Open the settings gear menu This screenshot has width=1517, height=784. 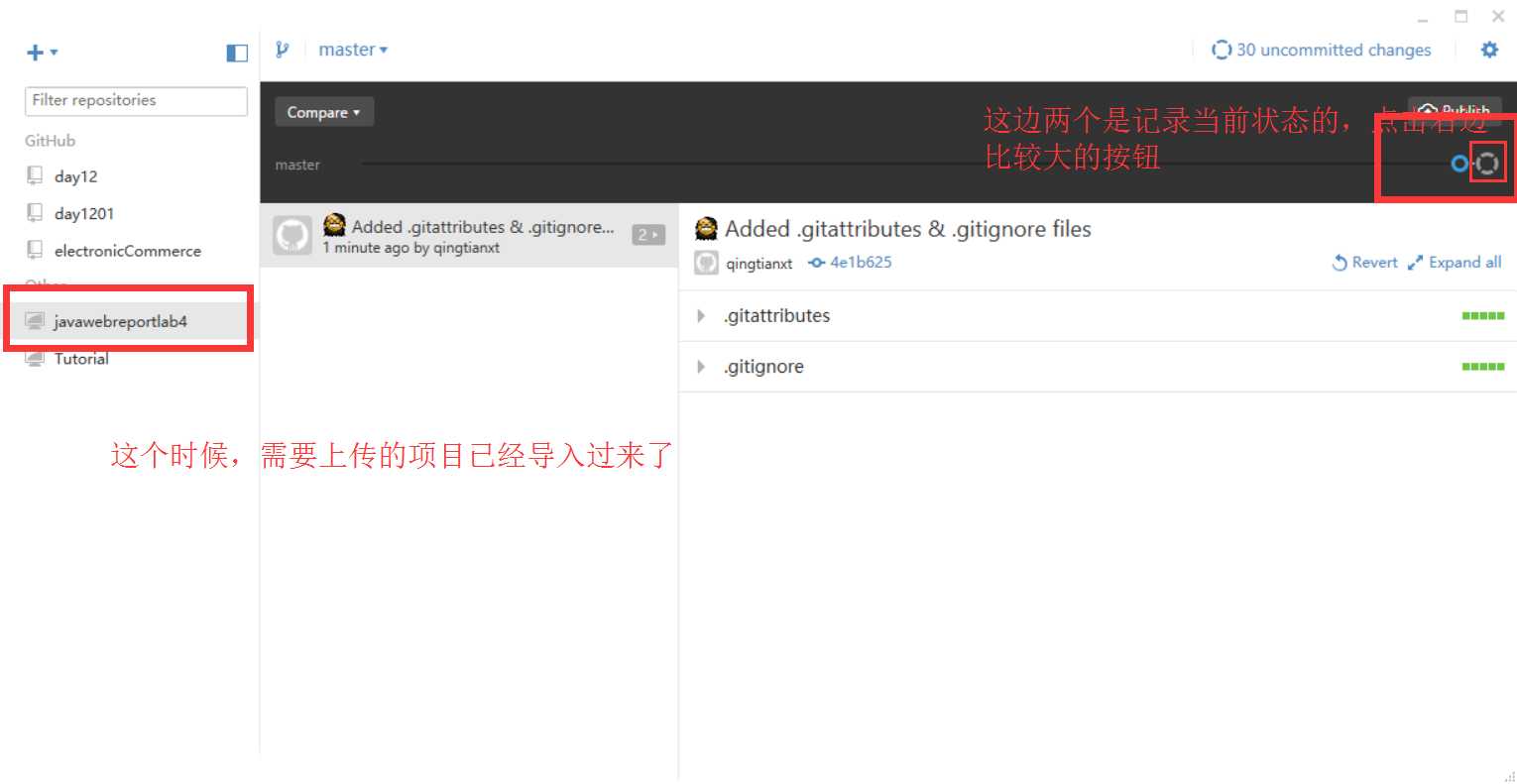tap(1489, 50)
